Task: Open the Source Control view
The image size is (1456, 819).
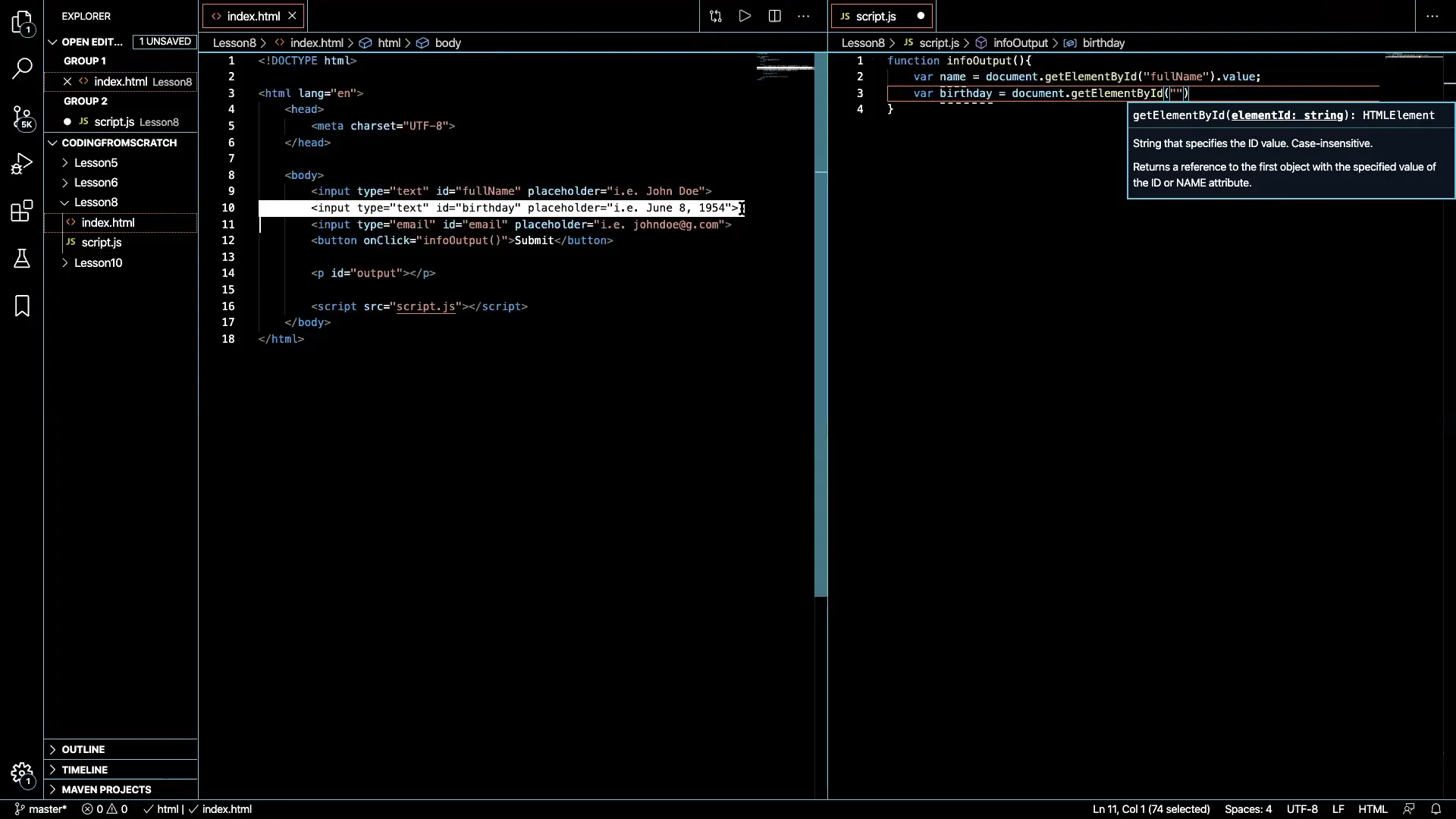Action: [x=22, y=118]
